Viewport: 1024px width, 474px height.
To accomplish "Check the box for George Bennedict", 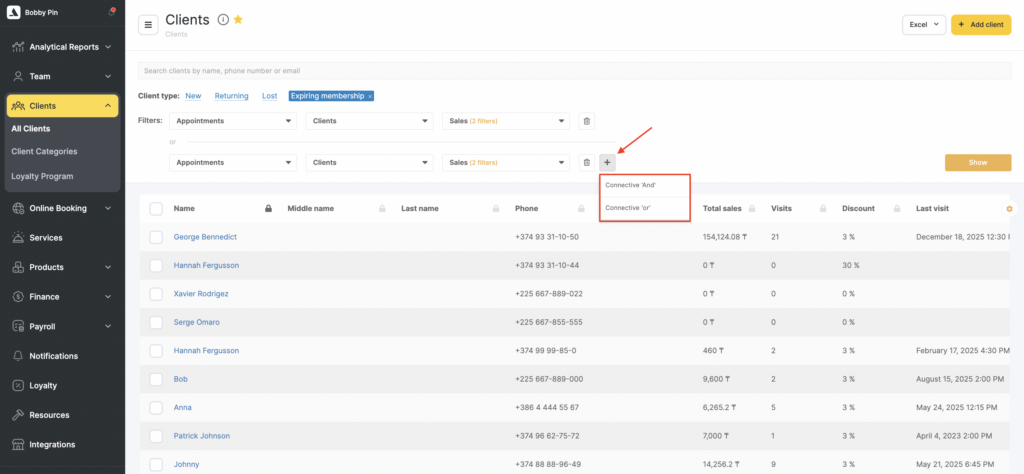I will point(156,237).
